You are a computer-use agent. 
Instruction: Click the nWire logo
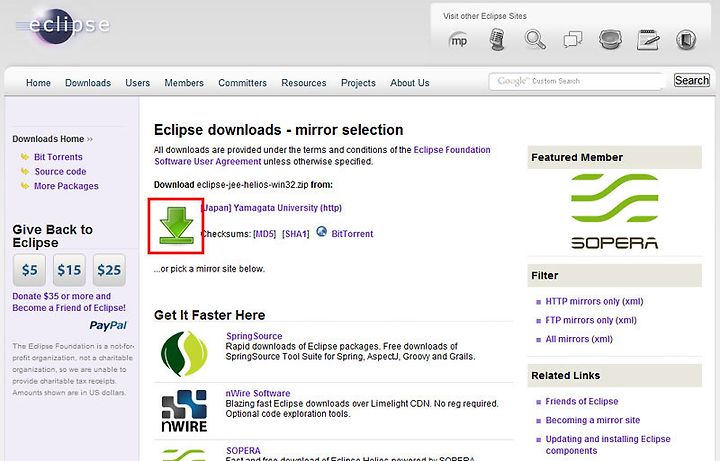point(184,410)
